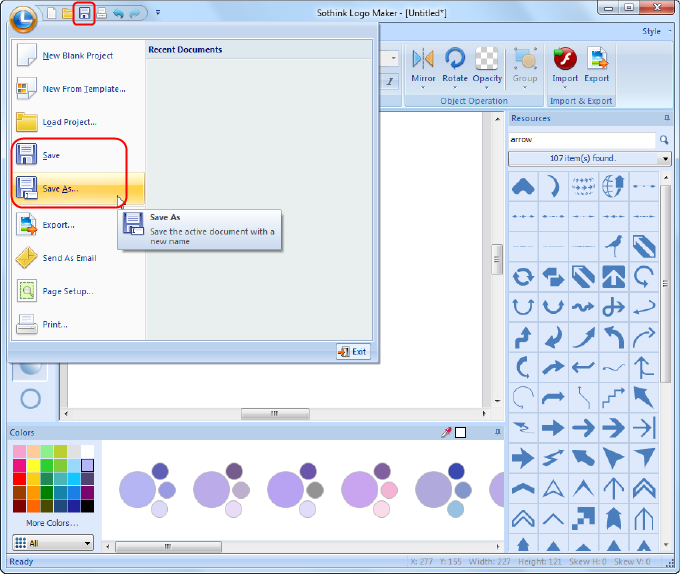
Task: Click the Rotate tool in the ribbon
Action: point(454,65)
